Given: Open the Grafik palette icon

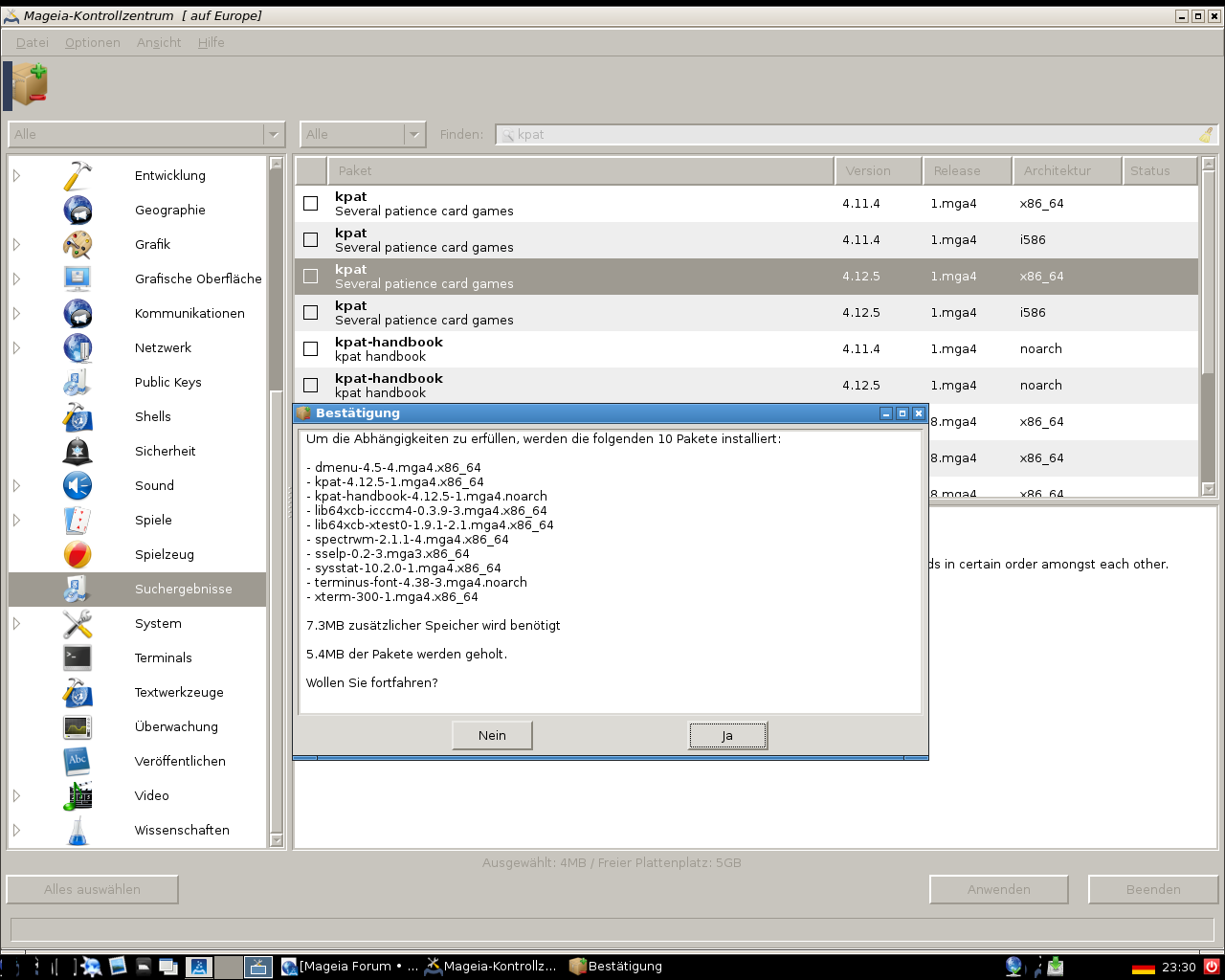Looking at the screenshot, I should [x=78, y=245].
